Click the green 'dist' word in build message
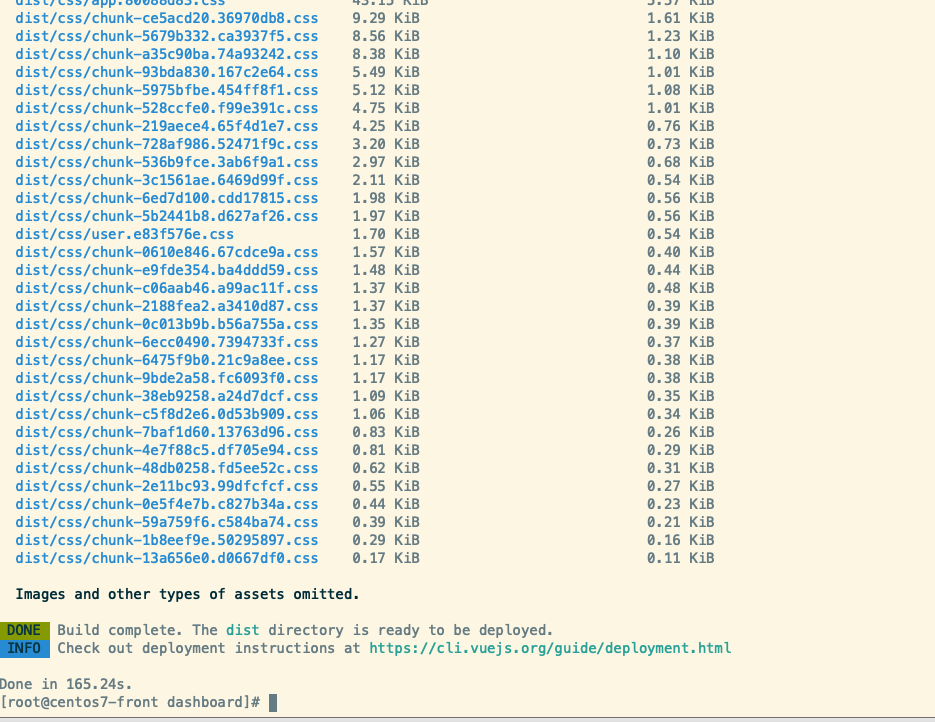The height and width of the screenshot is (722, 935). [x=242, y=630]
